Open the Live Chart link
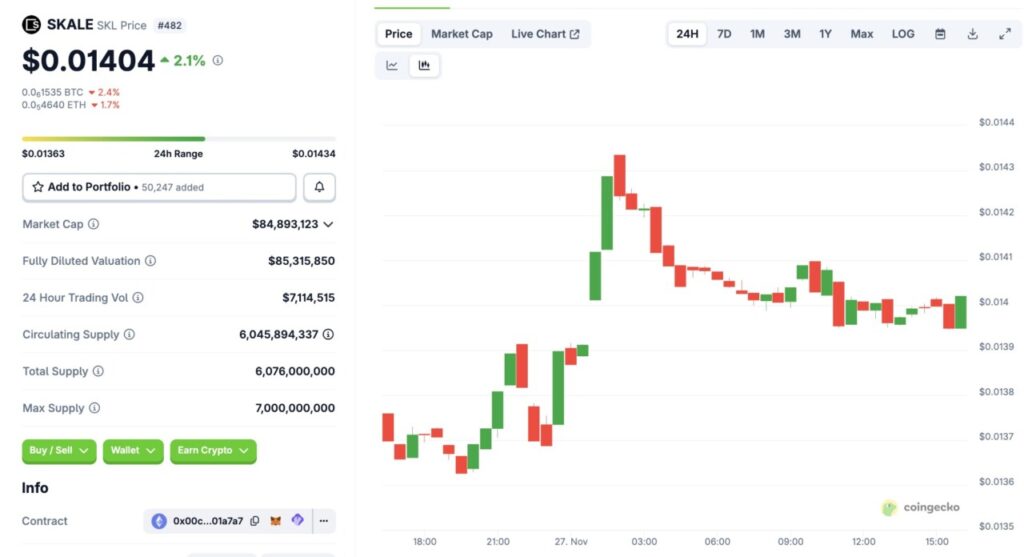 pyautogui.click(x=545, y=34)
